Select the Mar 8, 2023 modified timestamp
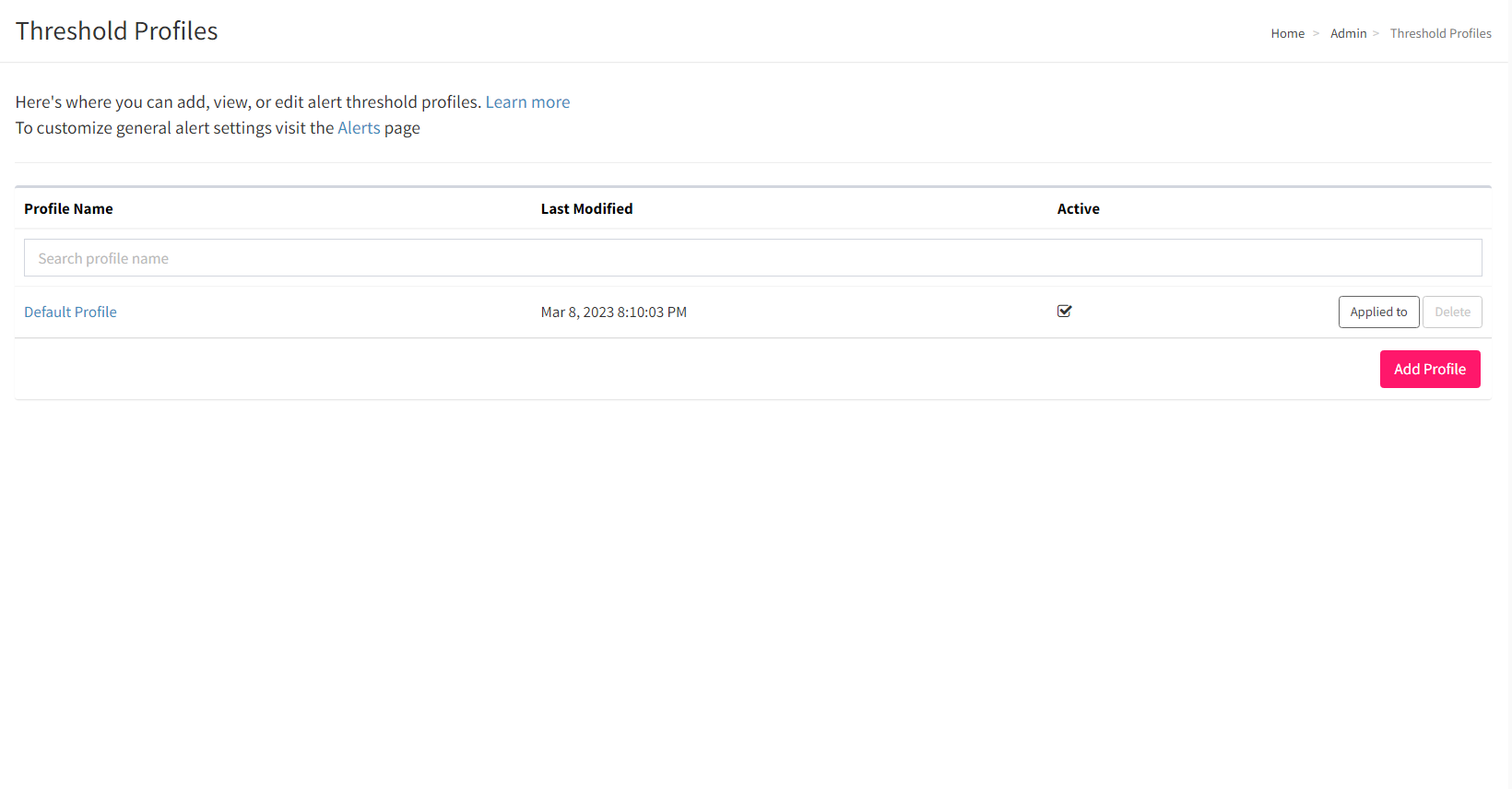The image size is (1512, 789). tap(613, 312)
